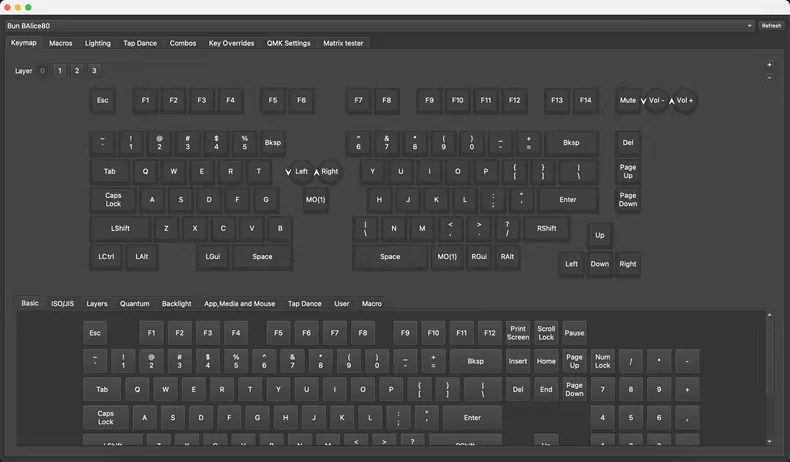Select the F13 key in the keymap
Screen dimensions: 790x462
pyautogui.click(x=557, y=100)
